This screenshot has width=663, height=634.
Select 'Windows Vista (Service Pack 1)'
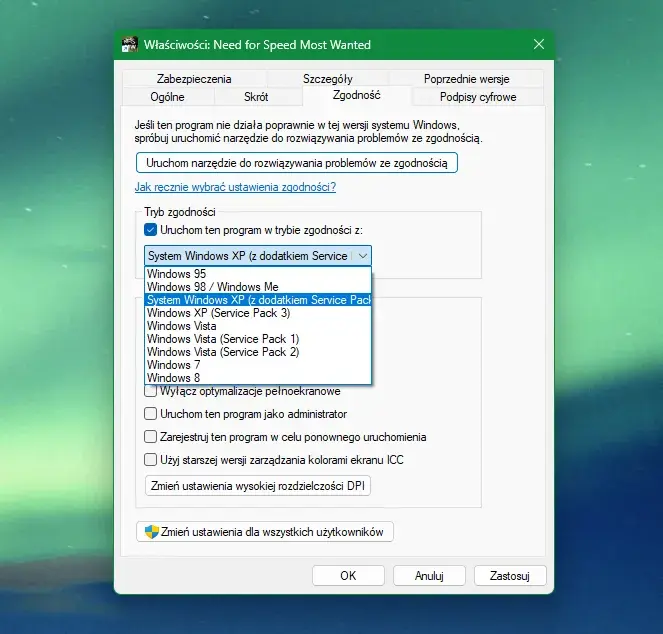coord(258,339)
